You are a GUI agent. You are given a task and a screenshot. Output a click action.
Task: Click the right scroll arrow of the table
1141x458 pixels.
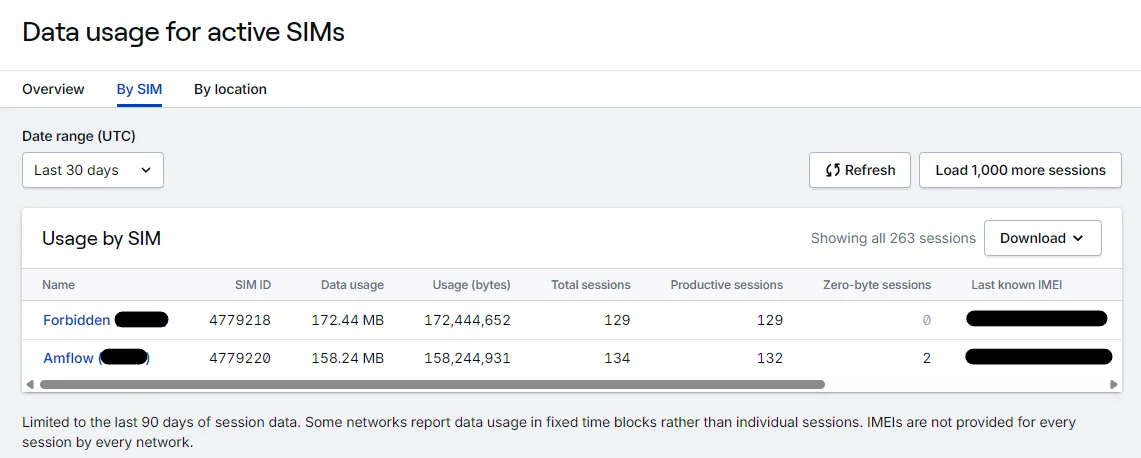1113,384
